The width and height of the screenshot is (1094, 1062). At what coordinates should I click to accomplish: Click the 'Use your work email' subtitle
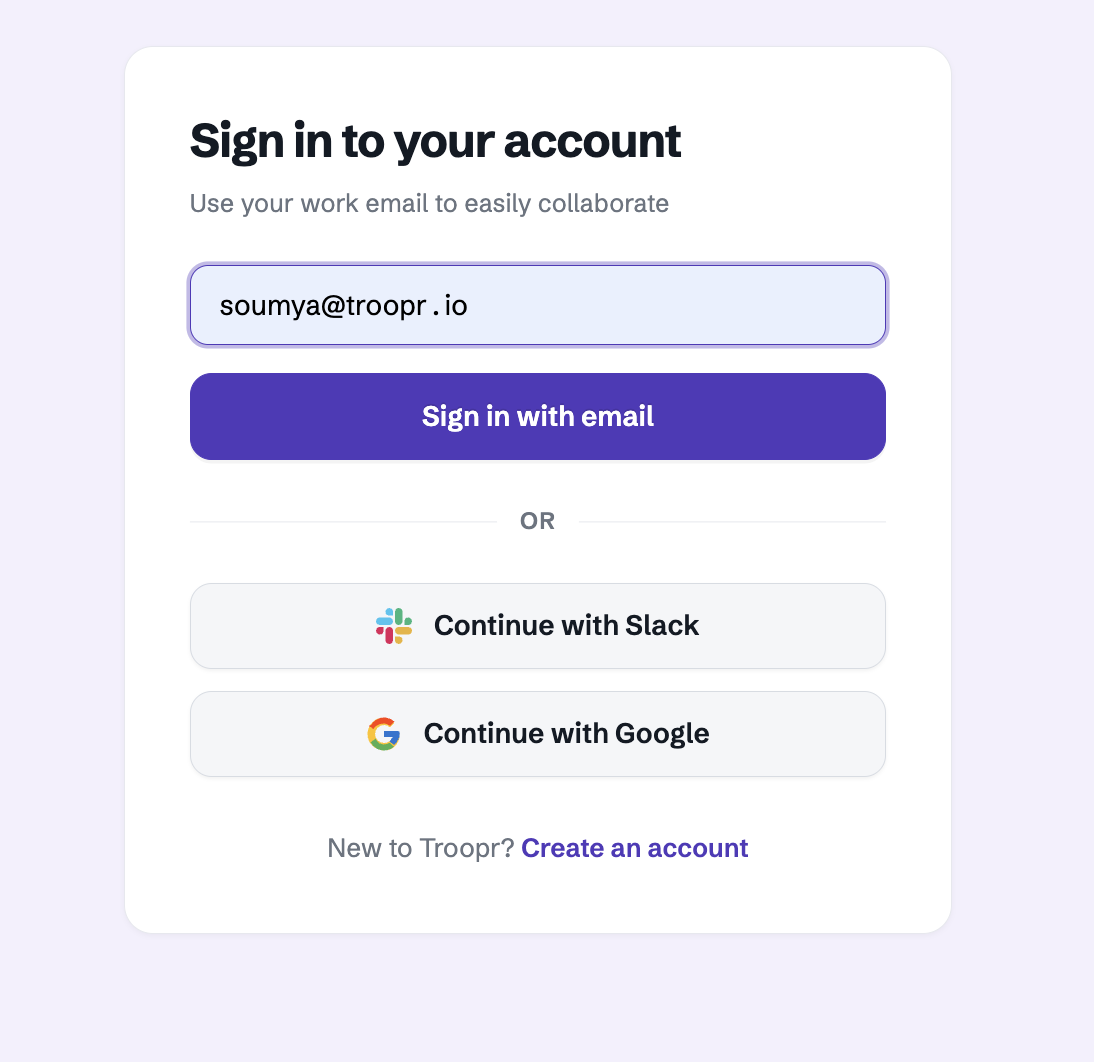[x=429, y=204]
